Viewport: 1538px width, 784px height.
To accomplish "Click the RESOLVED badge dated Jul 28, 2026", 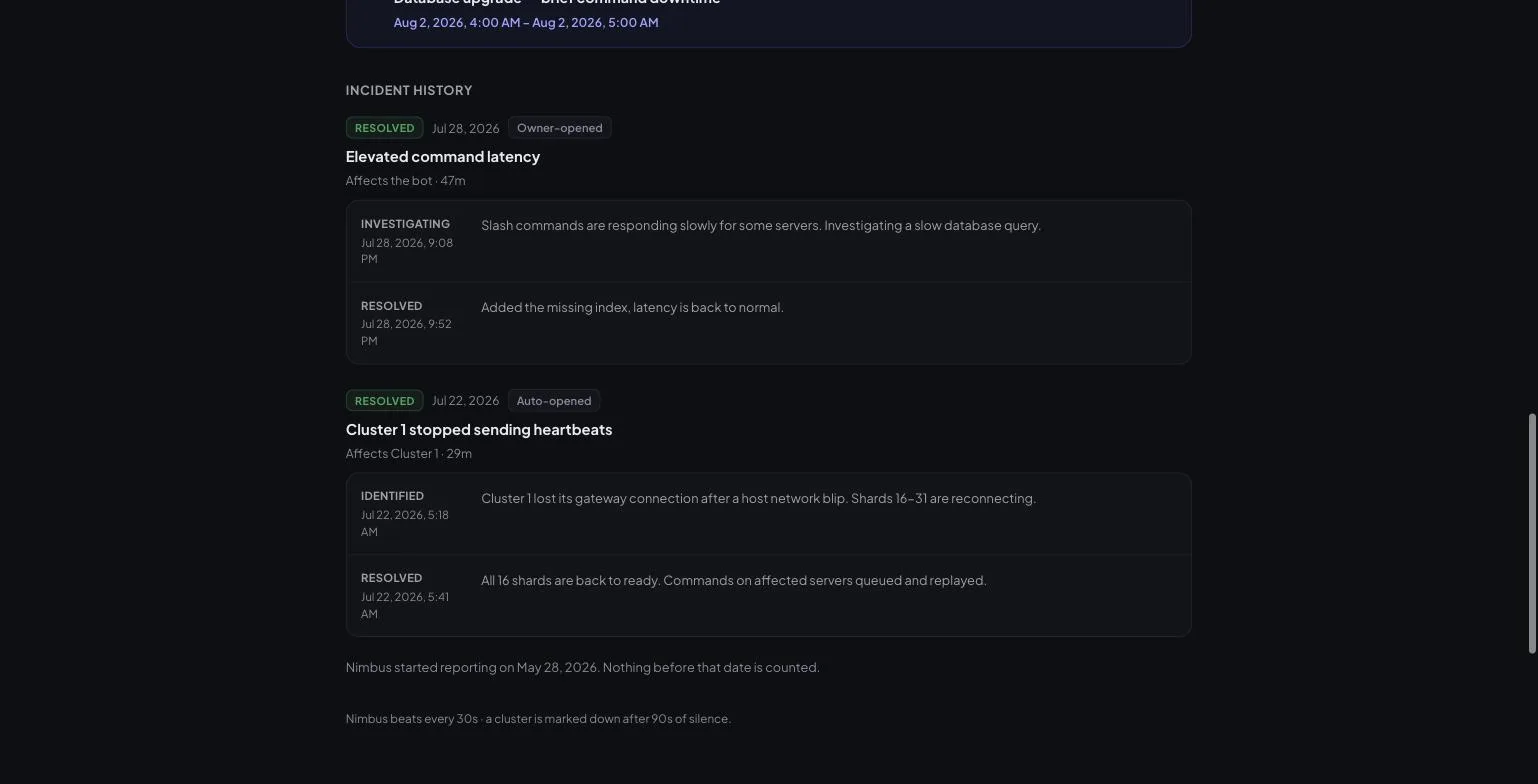I will coord(384,128).
